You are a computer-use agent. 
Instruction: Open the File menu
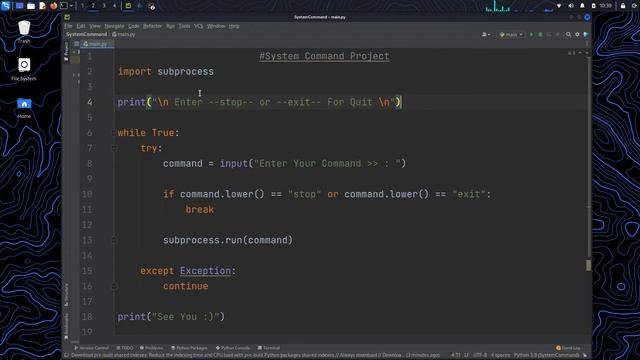(x=68, y=26)
